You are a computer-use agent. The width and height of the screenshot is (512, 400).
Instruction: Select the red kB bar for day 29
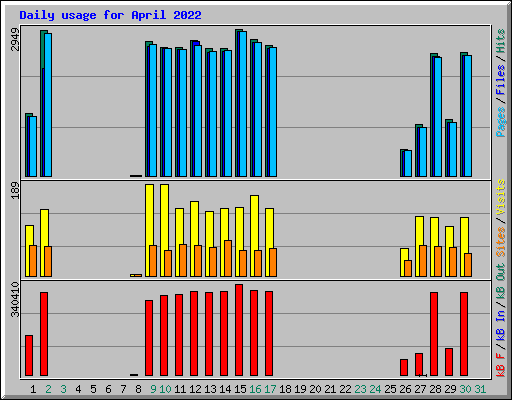pos(449,362)
